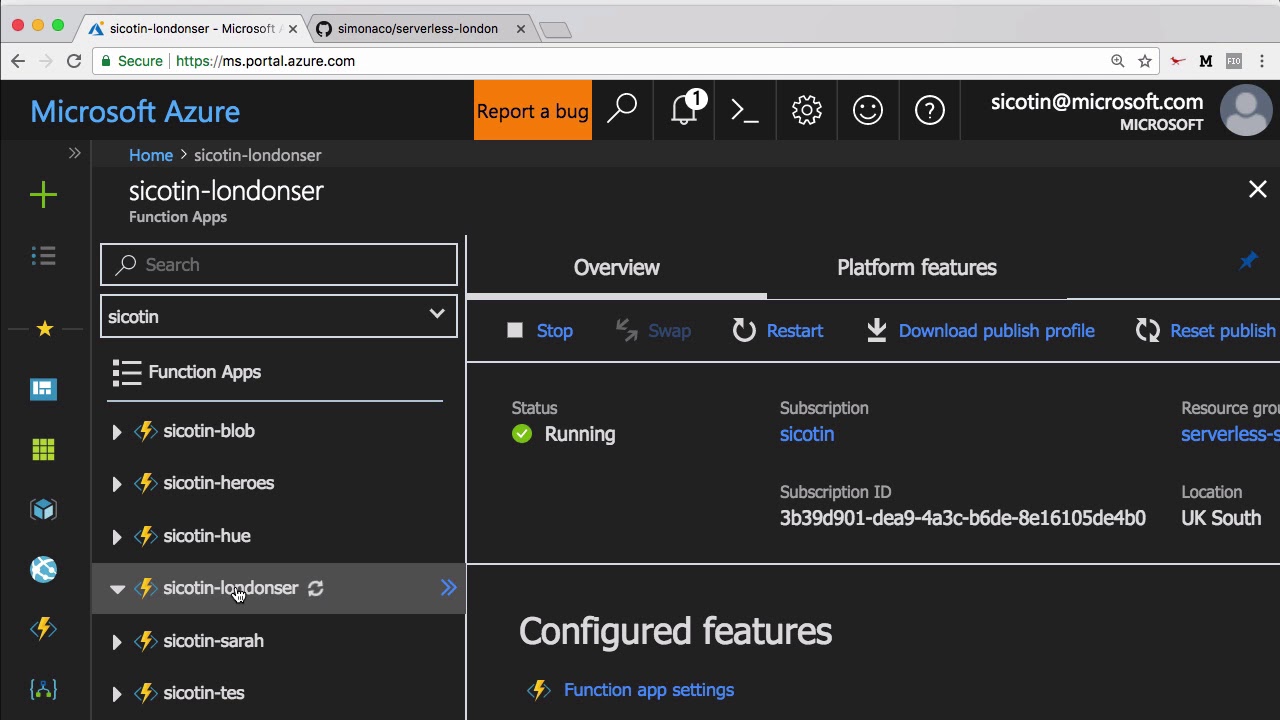Screen dimensions: 1280x720
Task: Click the disabled Swap button
Action: point(653,331)
